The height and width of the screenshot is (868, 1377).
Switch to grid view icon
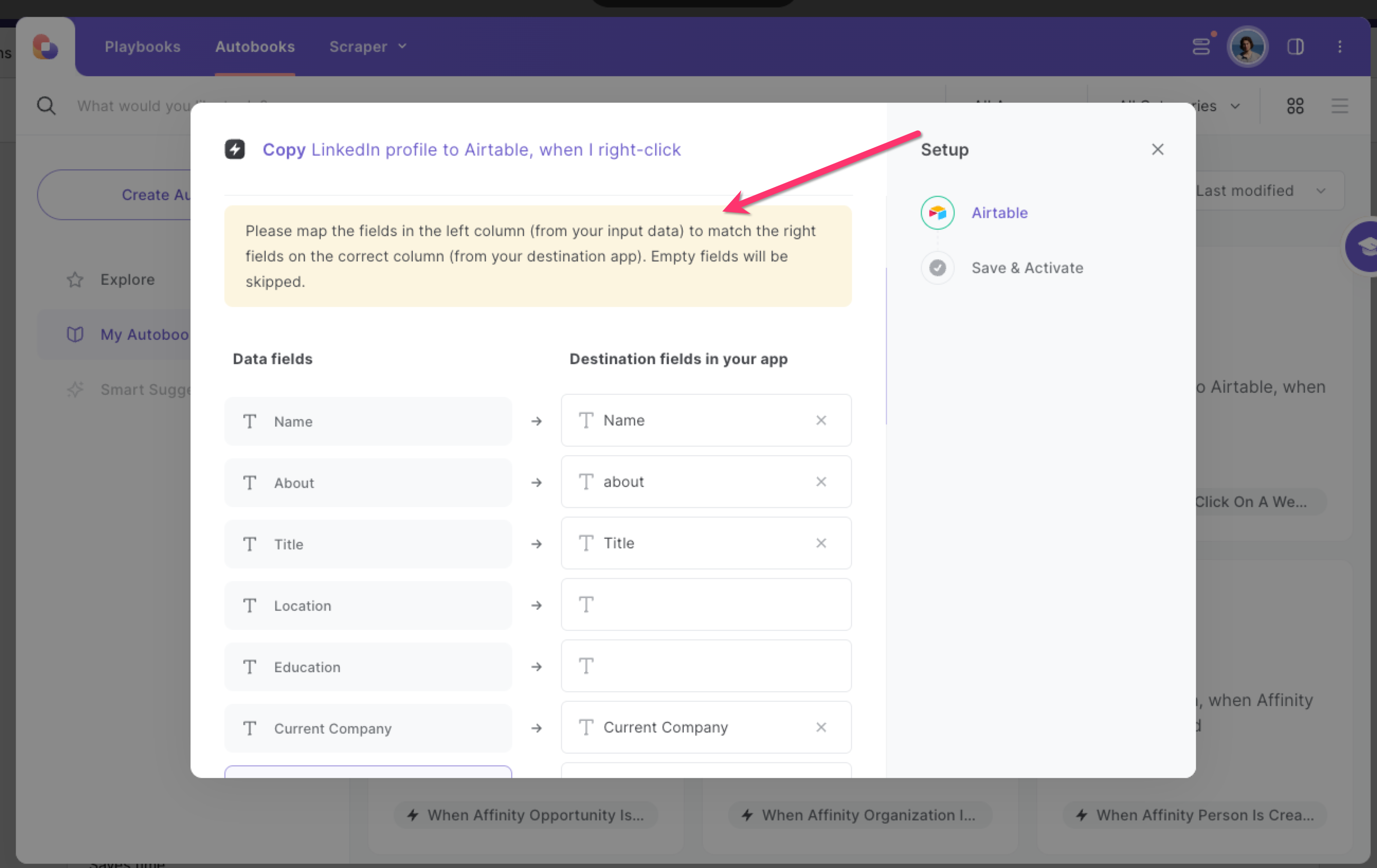1295,106
